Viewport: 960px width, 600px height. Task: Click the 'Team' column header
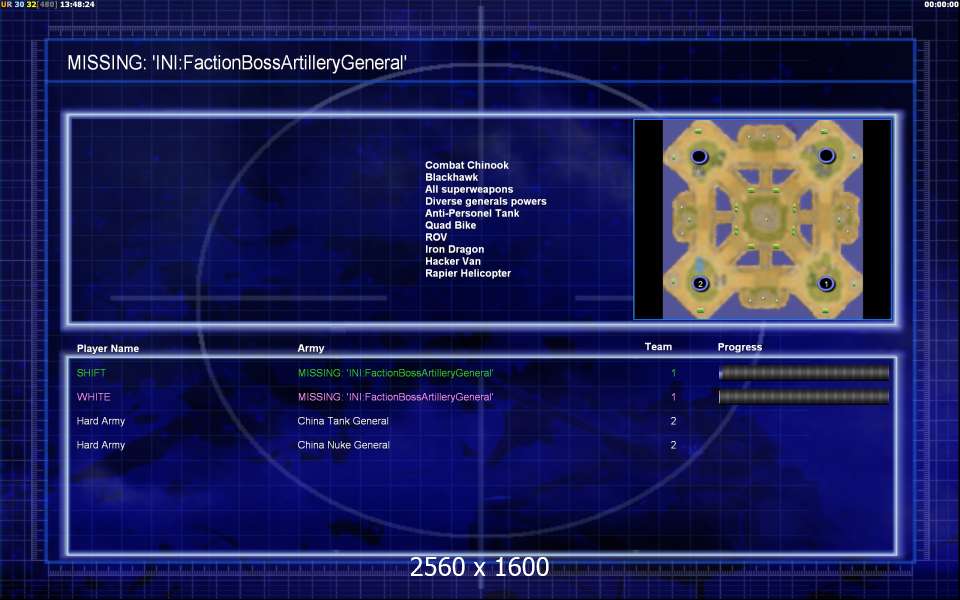click(658, 347)
